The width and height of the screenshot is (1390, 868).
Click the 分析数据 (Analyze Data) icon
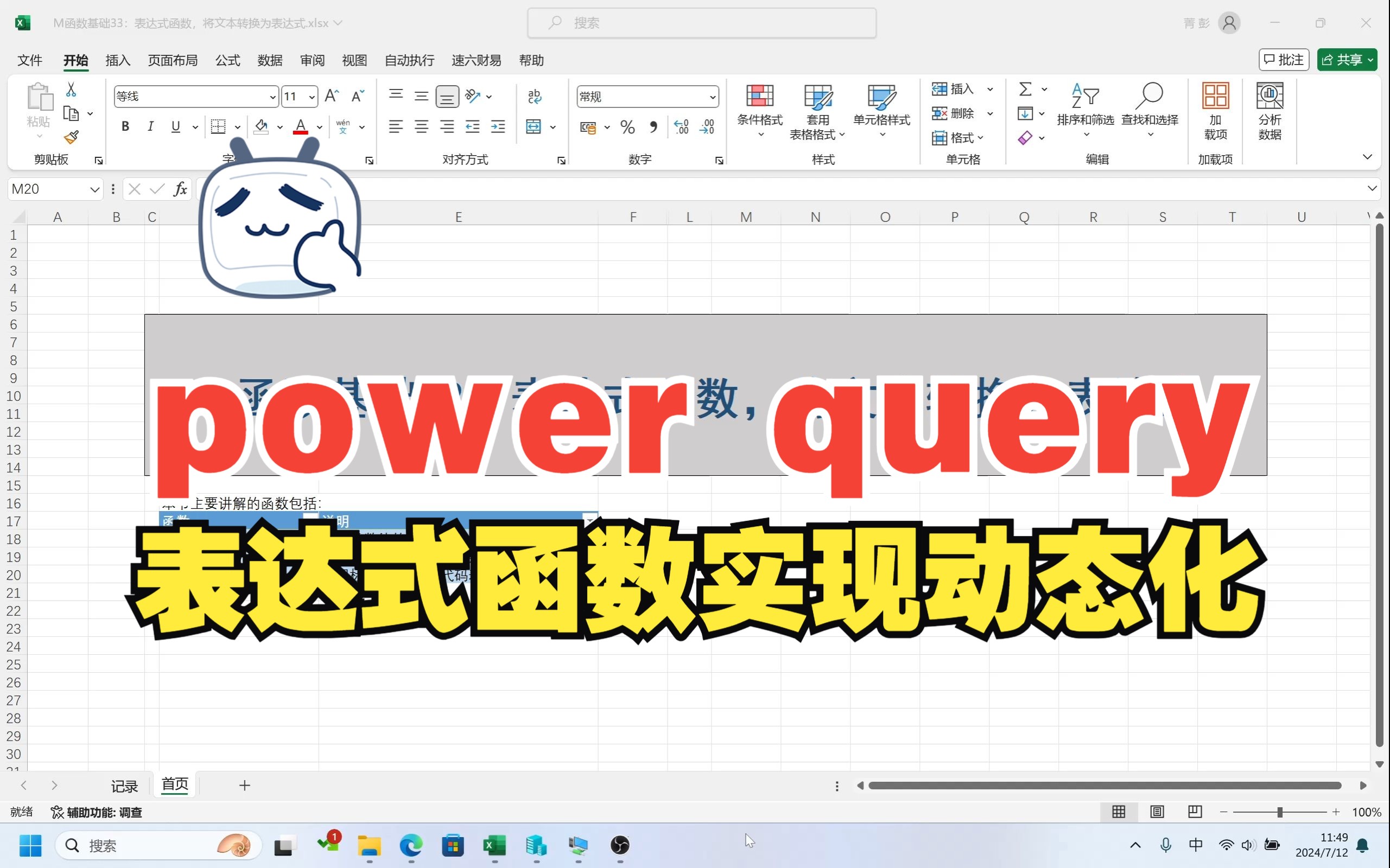point(1270,109)
